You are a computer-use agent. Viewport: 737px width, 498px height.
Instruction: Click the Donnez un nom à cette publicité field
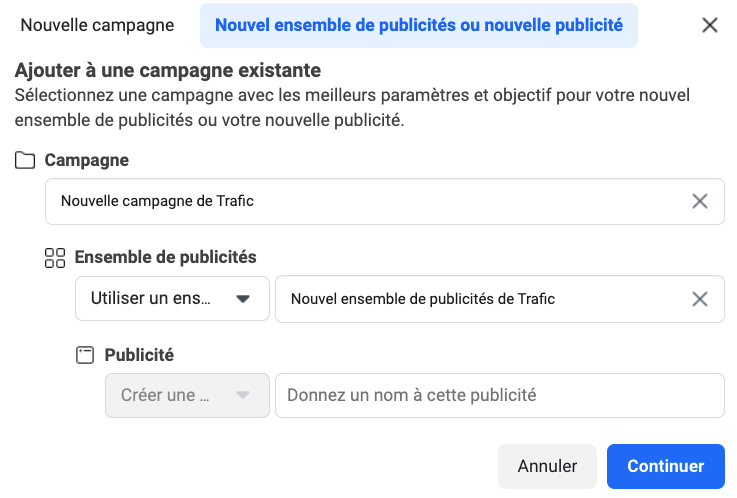point(498,395)
